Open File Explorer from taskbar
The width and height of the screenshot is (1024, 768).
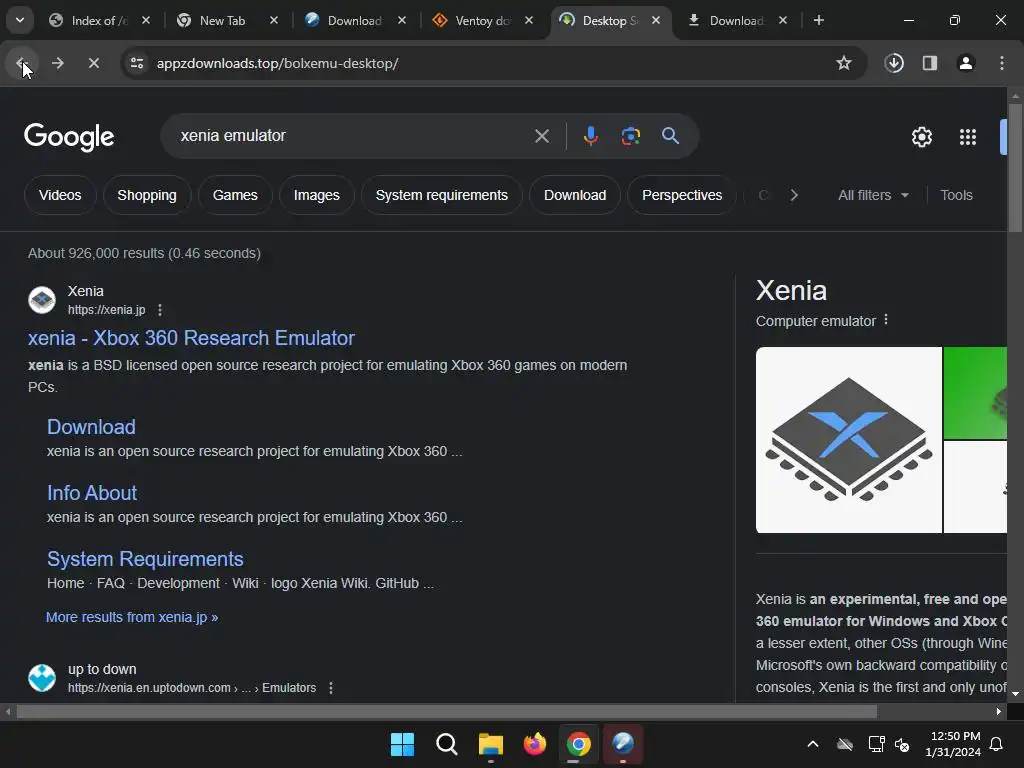coord(490,744)
